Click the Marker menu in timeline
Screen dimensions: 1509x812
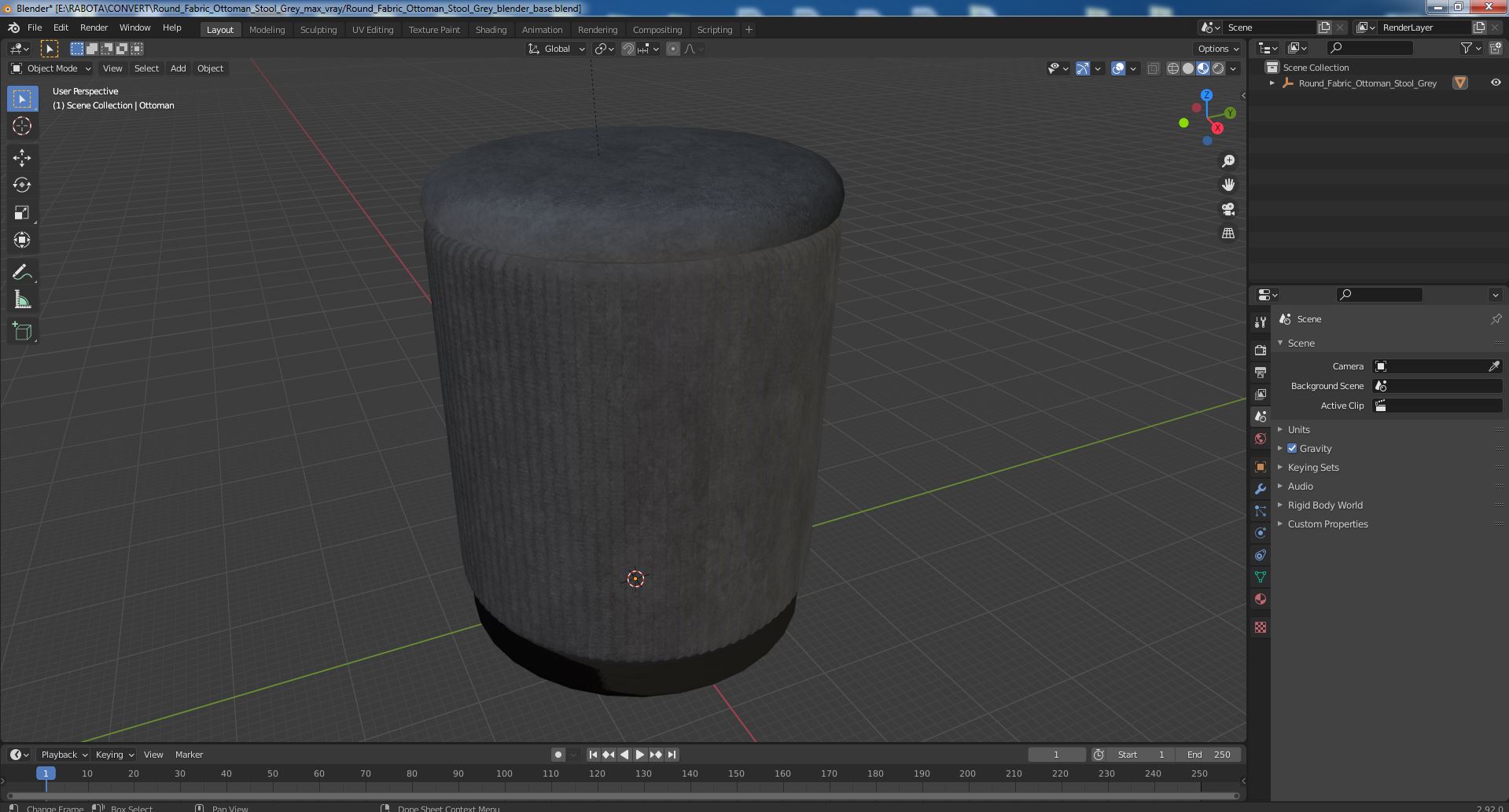tap(189, 755)
